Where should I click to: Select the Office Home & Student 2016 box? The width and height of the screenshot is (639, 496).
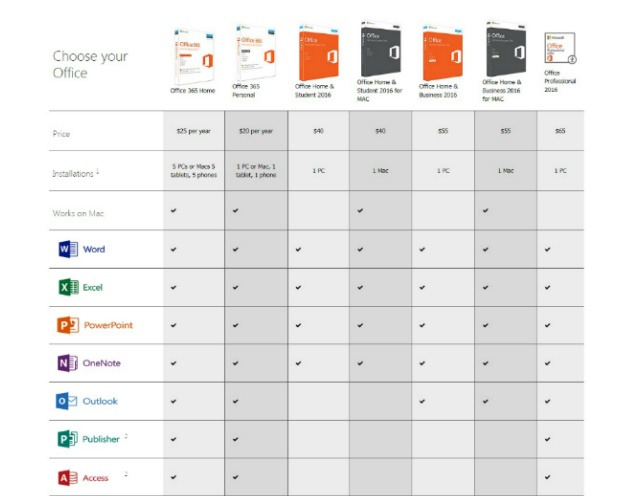[x=318, y=53]
